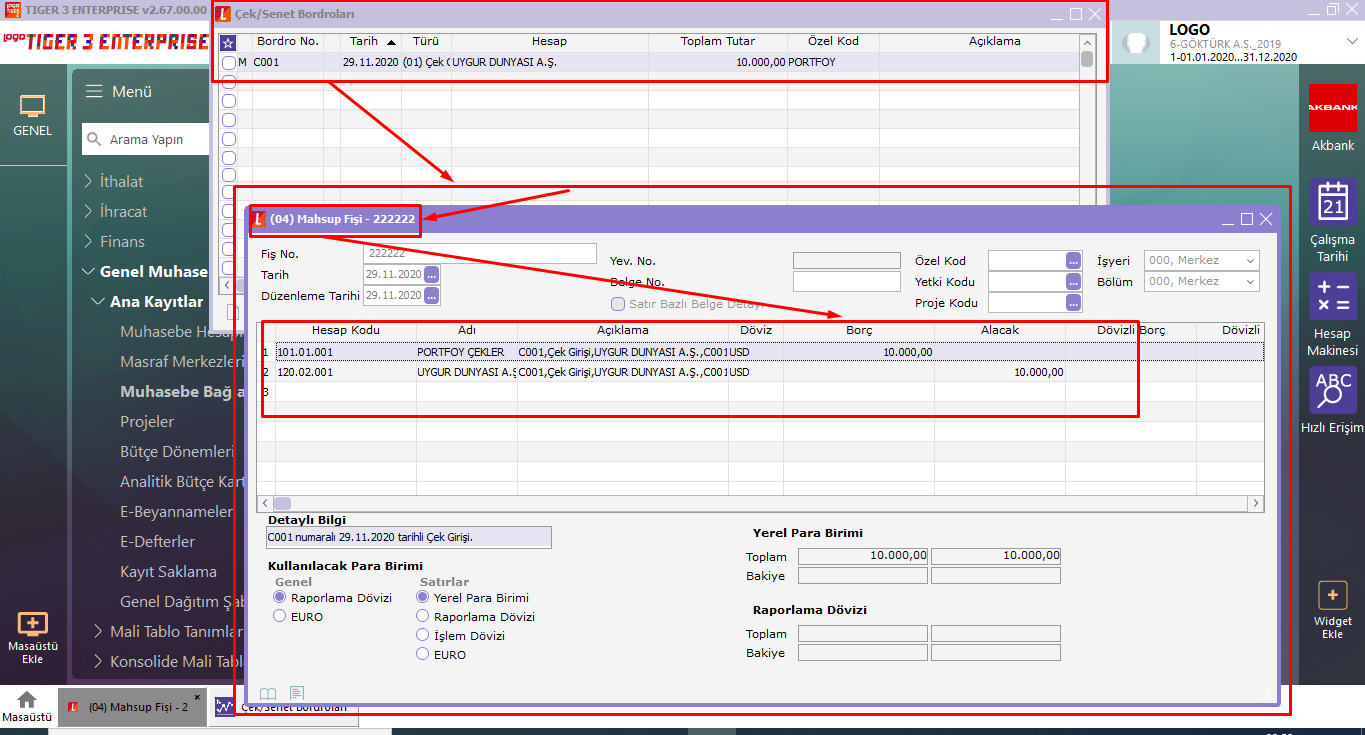The image size is (1365, 735).
Task: Click the Akbank widget icon
Action: pos(1333,107)
